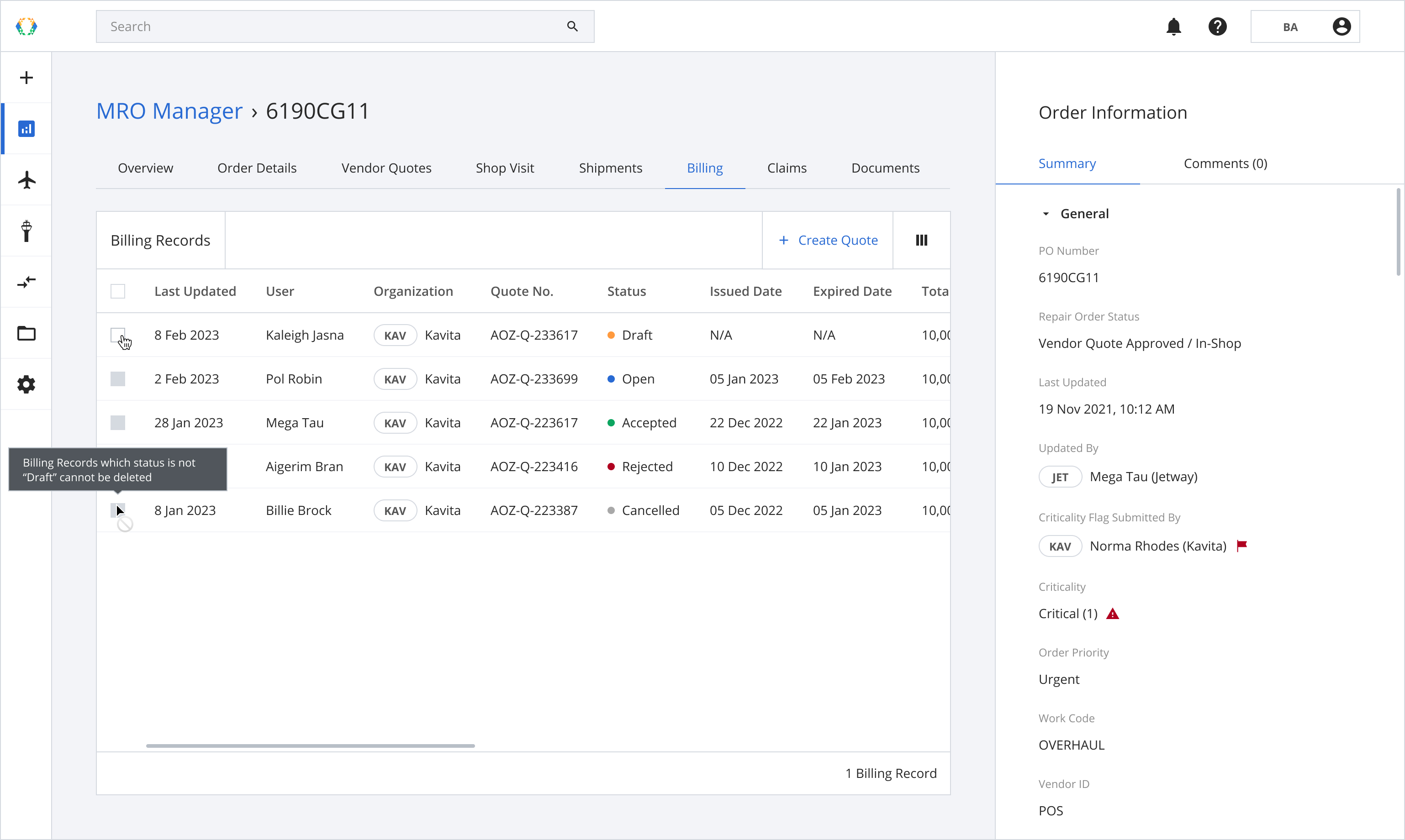Sort by the Last Updated column header
Screen dimensions: 1405x840
click(x=195, y=291)
